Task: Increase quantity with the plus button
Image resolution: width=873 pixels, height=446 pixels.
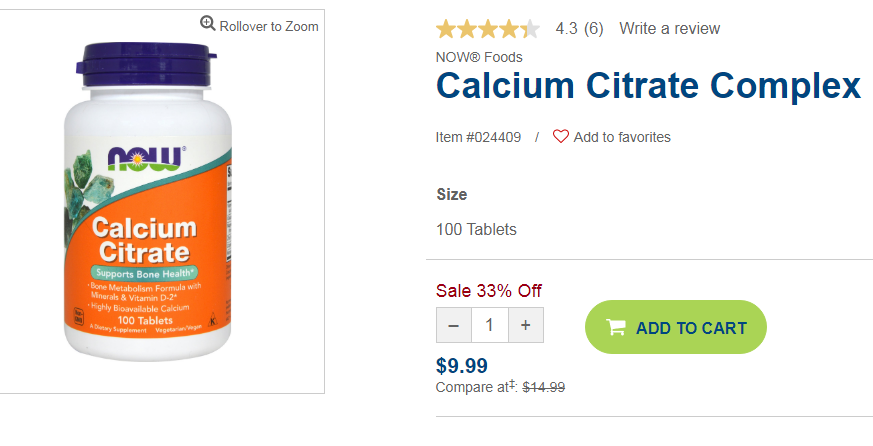Action: 526,325
